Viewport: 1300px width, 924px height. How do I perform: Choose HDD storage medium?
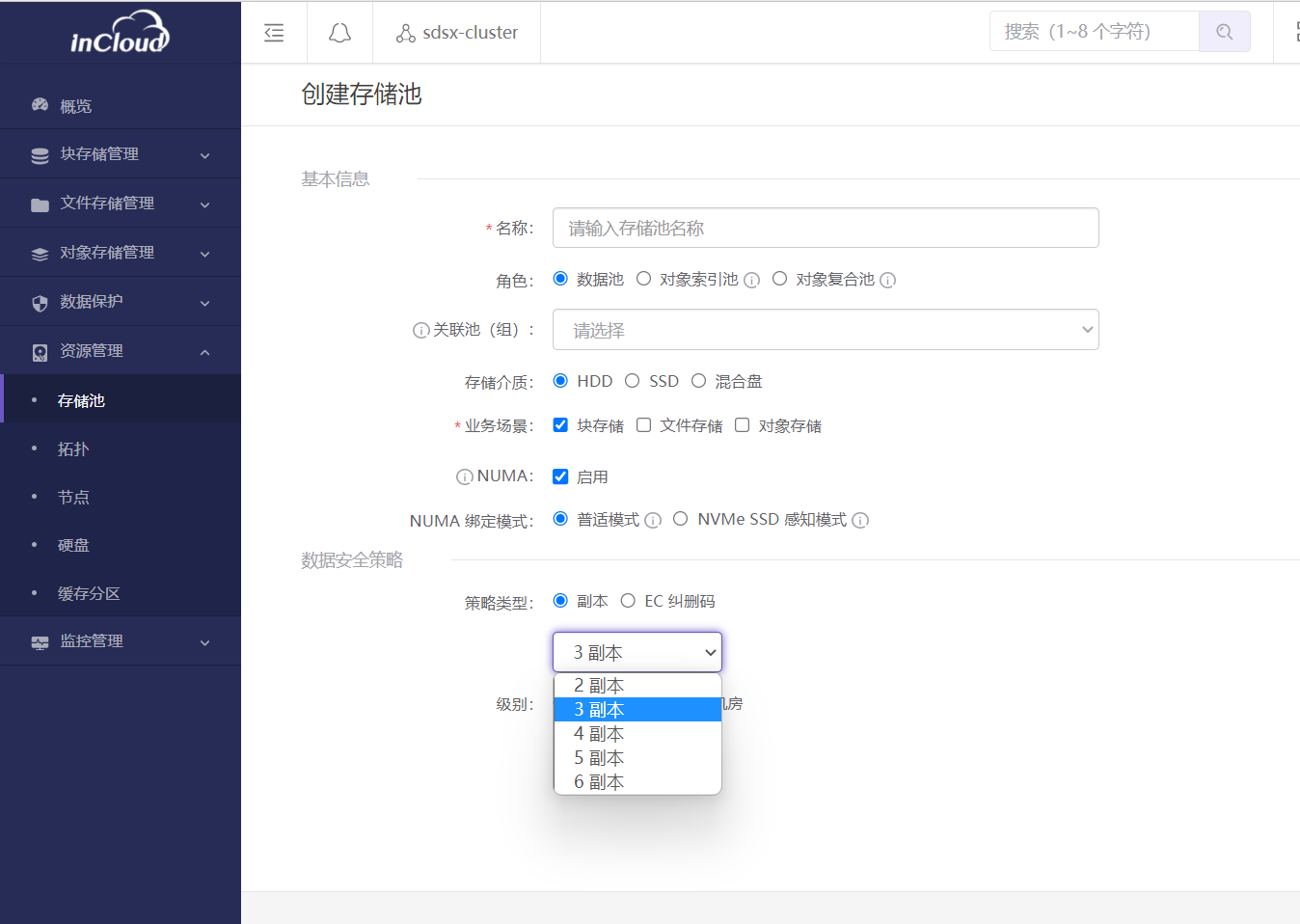coord(560,381)
